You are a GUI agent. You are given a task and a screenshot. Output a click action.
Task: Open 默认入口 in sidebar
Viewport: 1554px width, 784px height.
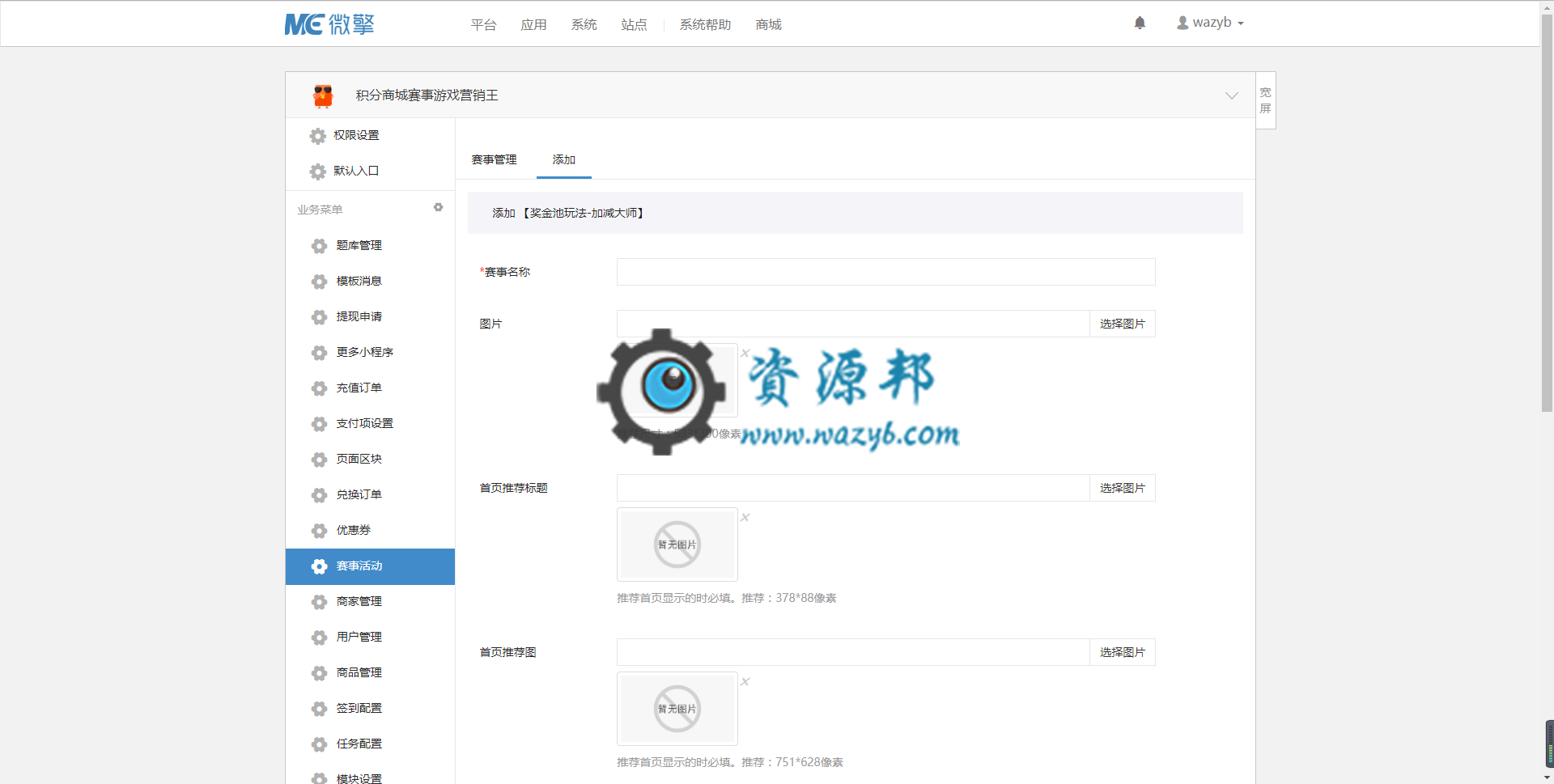point(357,171)
